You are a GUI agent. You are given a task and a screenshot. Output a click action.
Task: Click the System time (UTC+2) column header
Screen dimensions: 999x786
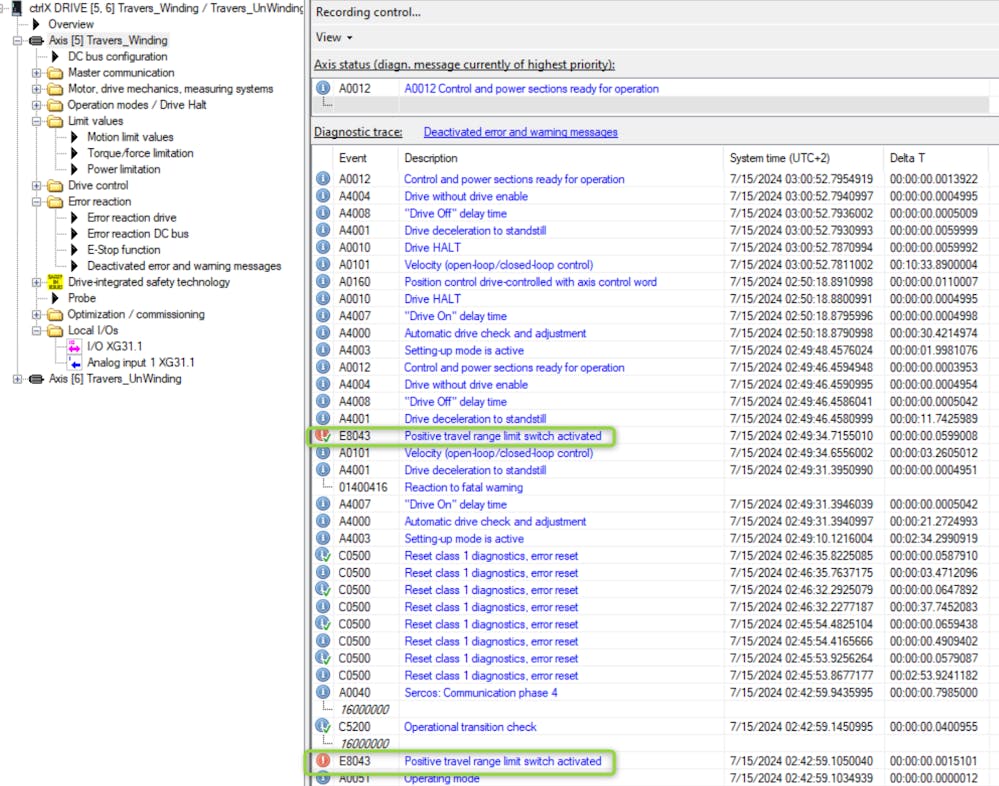[779, 158]
